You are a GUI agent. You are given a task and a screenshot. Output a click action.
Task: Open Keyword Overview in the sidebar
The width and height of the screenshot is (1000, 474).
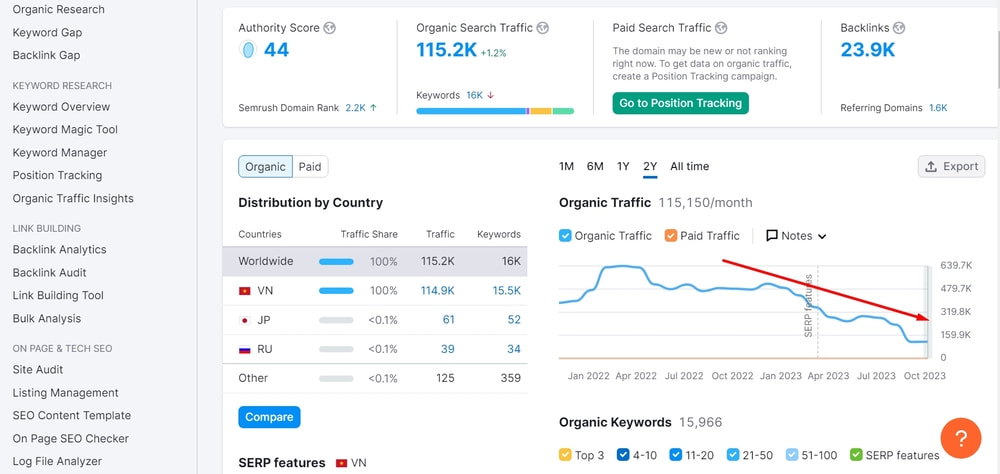pyautogui.click(x=61, y=107)
